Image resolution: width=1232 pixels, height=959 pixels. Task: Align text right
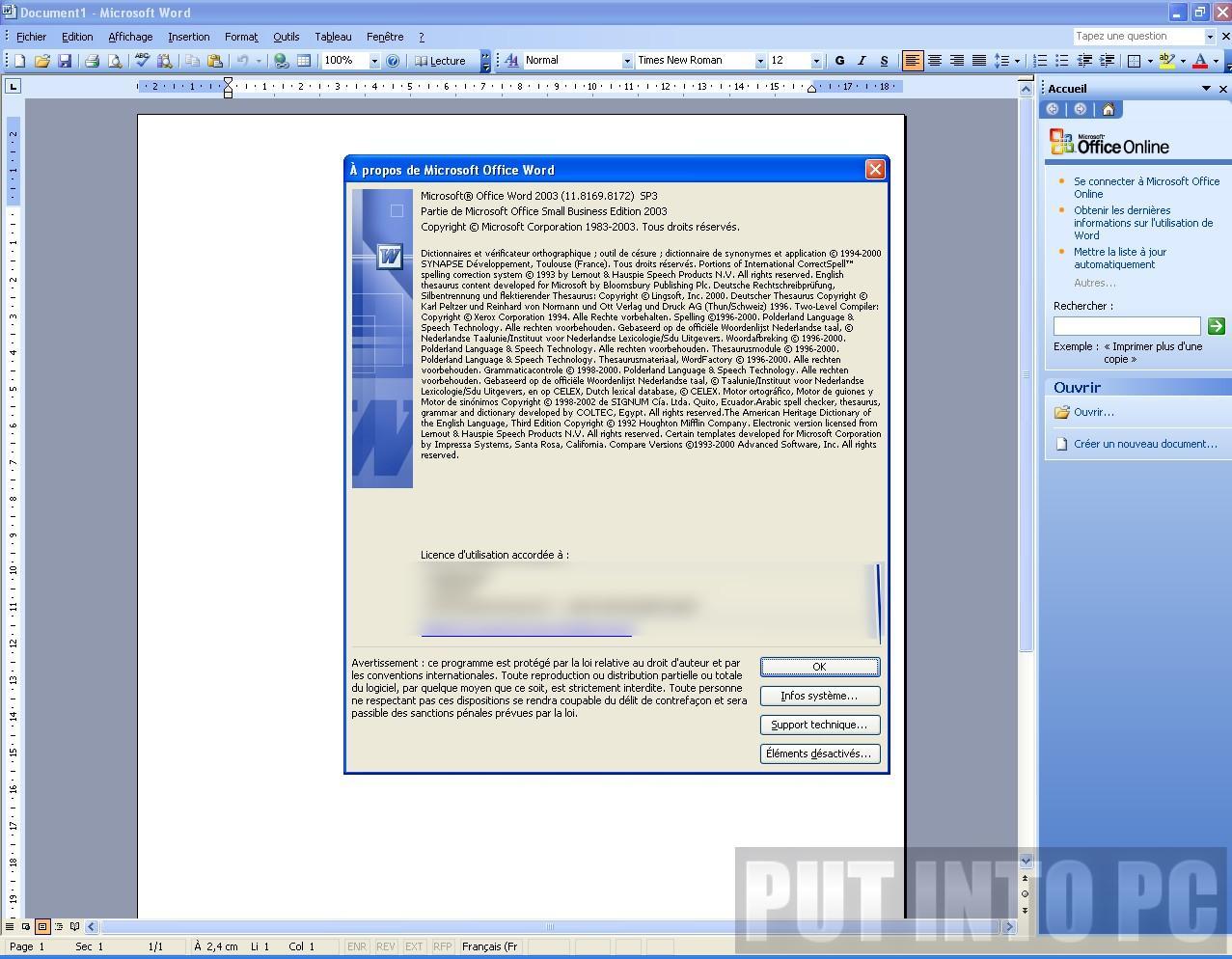(957, 61)
